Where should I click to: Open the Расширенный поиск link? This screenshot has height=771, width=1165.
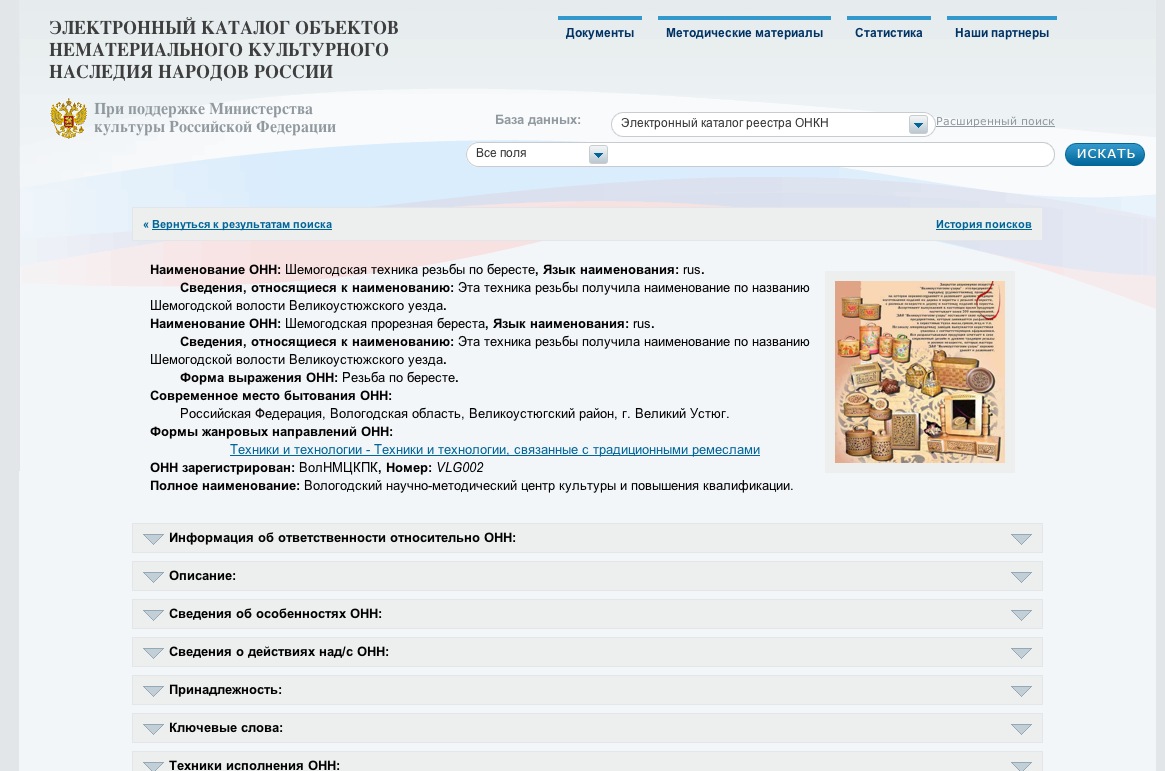995,121
